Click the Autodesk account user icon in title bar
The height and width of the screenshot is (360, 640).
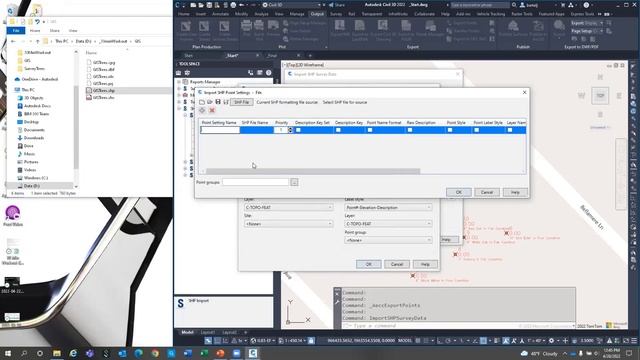(522, 5)
